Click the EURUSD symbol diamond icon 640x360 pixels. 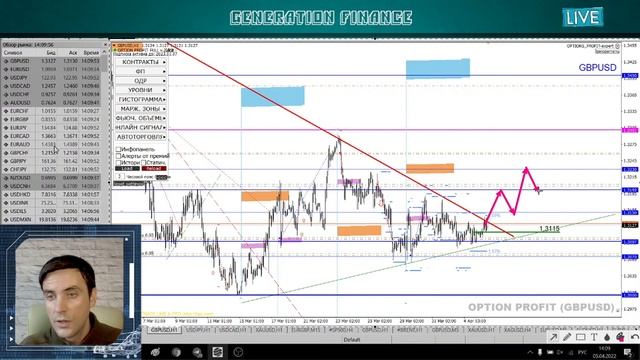tap(6, 69)
